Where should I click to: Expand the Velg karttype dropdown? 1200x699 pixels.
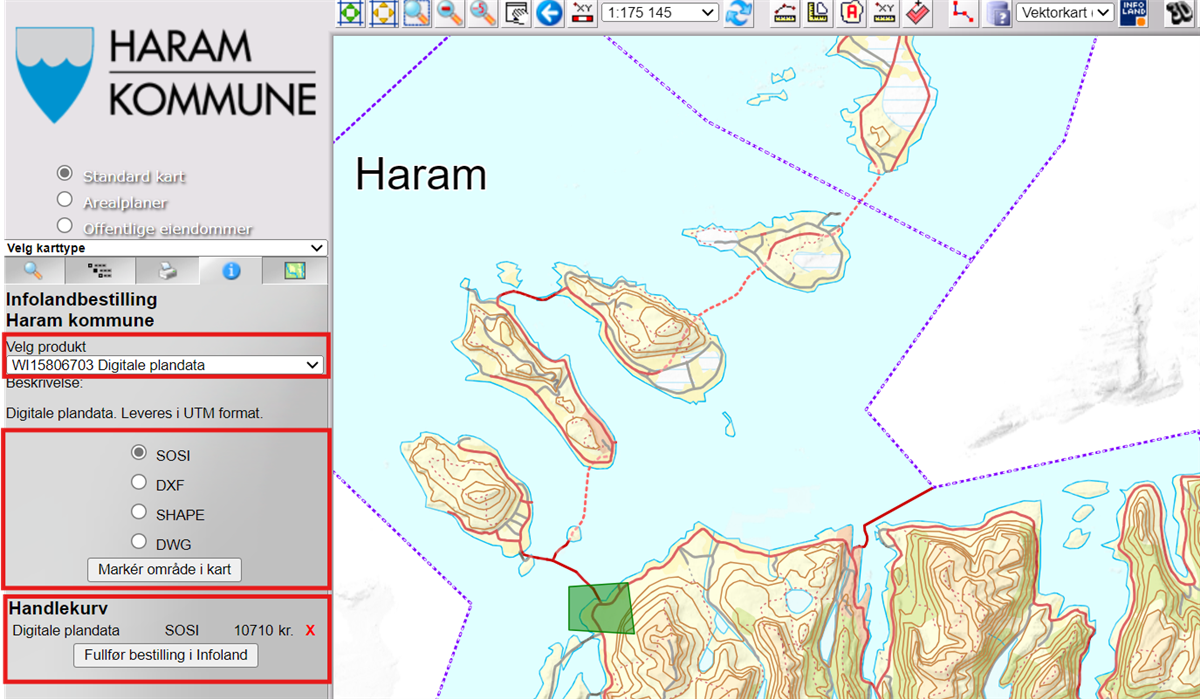coord(165,248)
